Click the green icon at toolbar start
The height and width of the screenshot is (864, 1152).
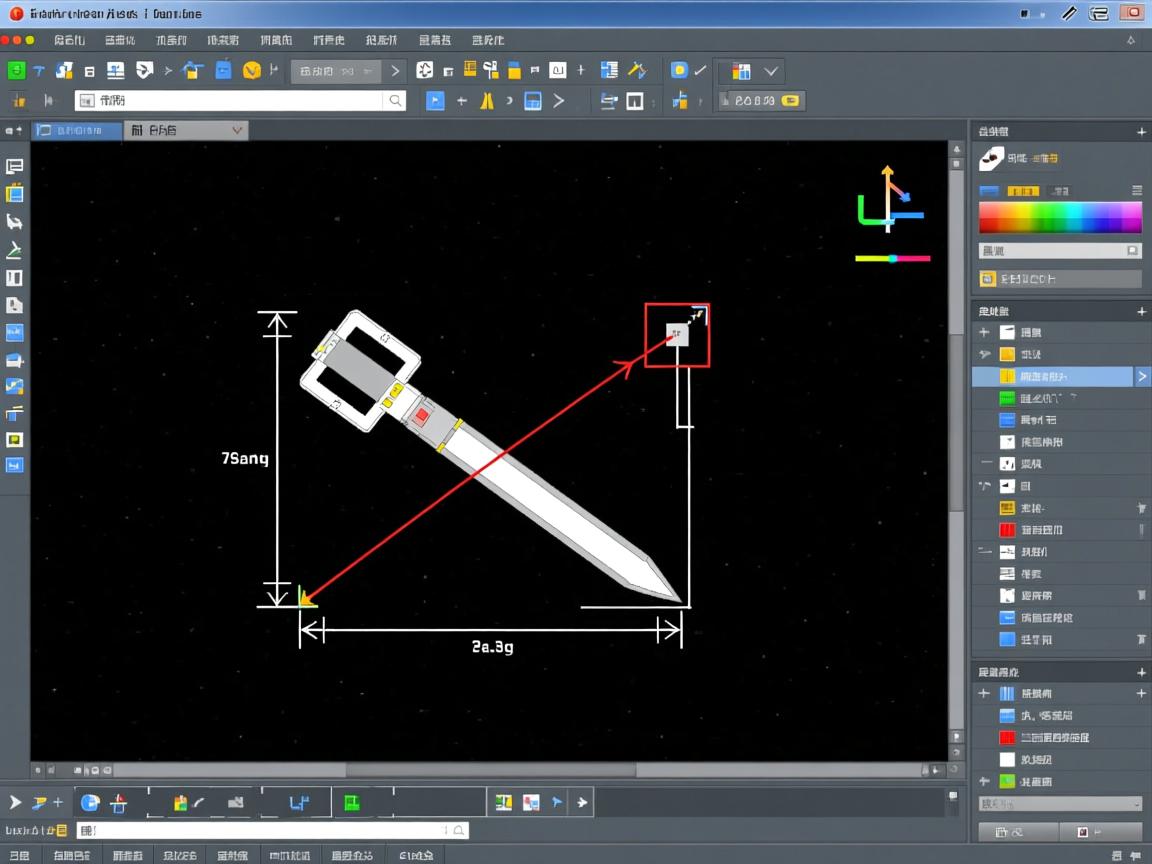(x=16, y=71)
